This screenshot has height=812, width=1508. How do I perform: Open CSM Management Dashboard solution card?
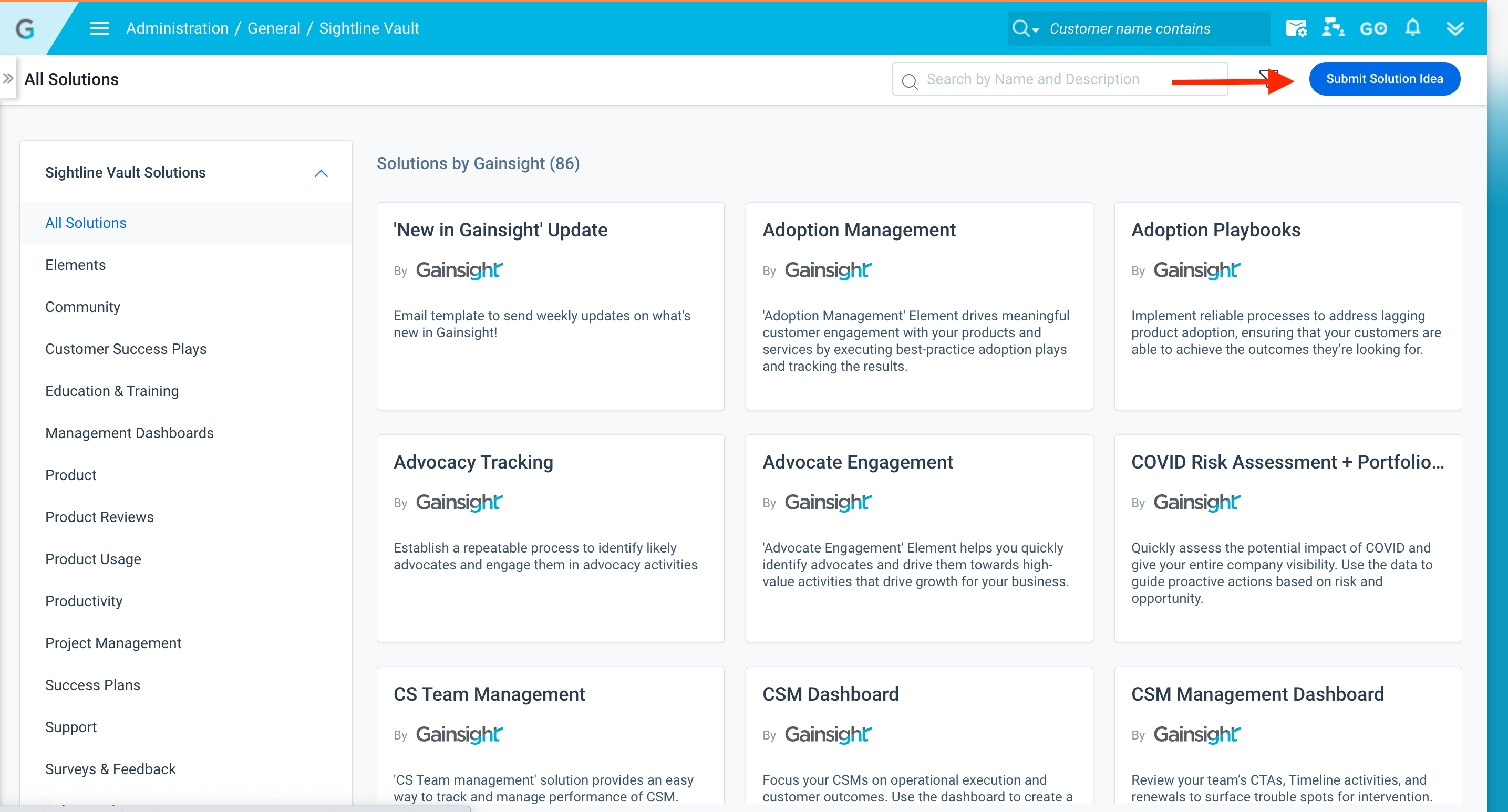click(1288, 735)
